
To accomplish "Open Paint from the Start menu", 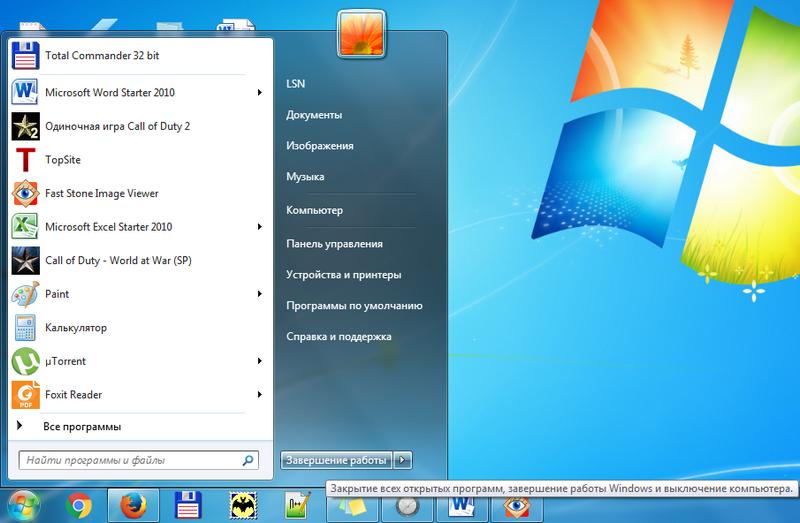I will click(138, 294).
